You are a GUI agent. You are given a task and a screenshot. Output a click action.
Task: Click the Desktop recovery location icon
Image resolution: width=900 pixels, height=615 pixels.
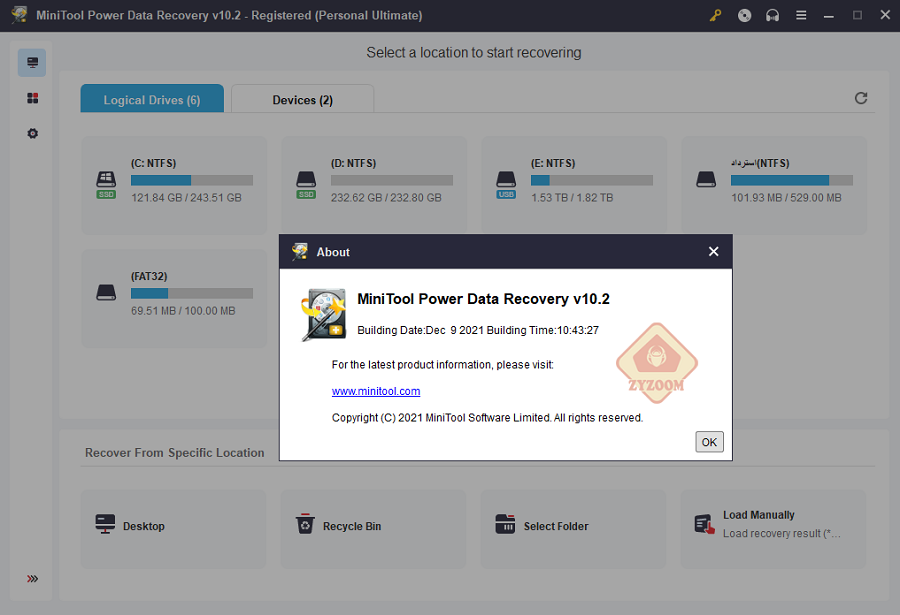point(105,524)
